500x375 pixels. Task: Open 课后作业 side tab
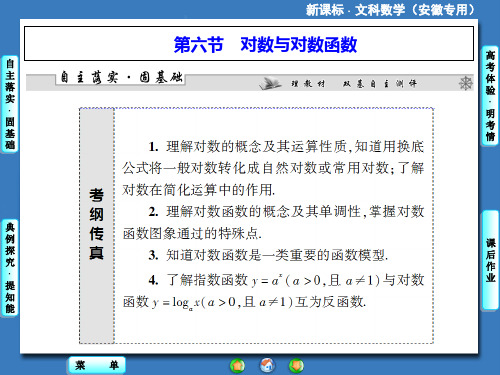(490, 260)
